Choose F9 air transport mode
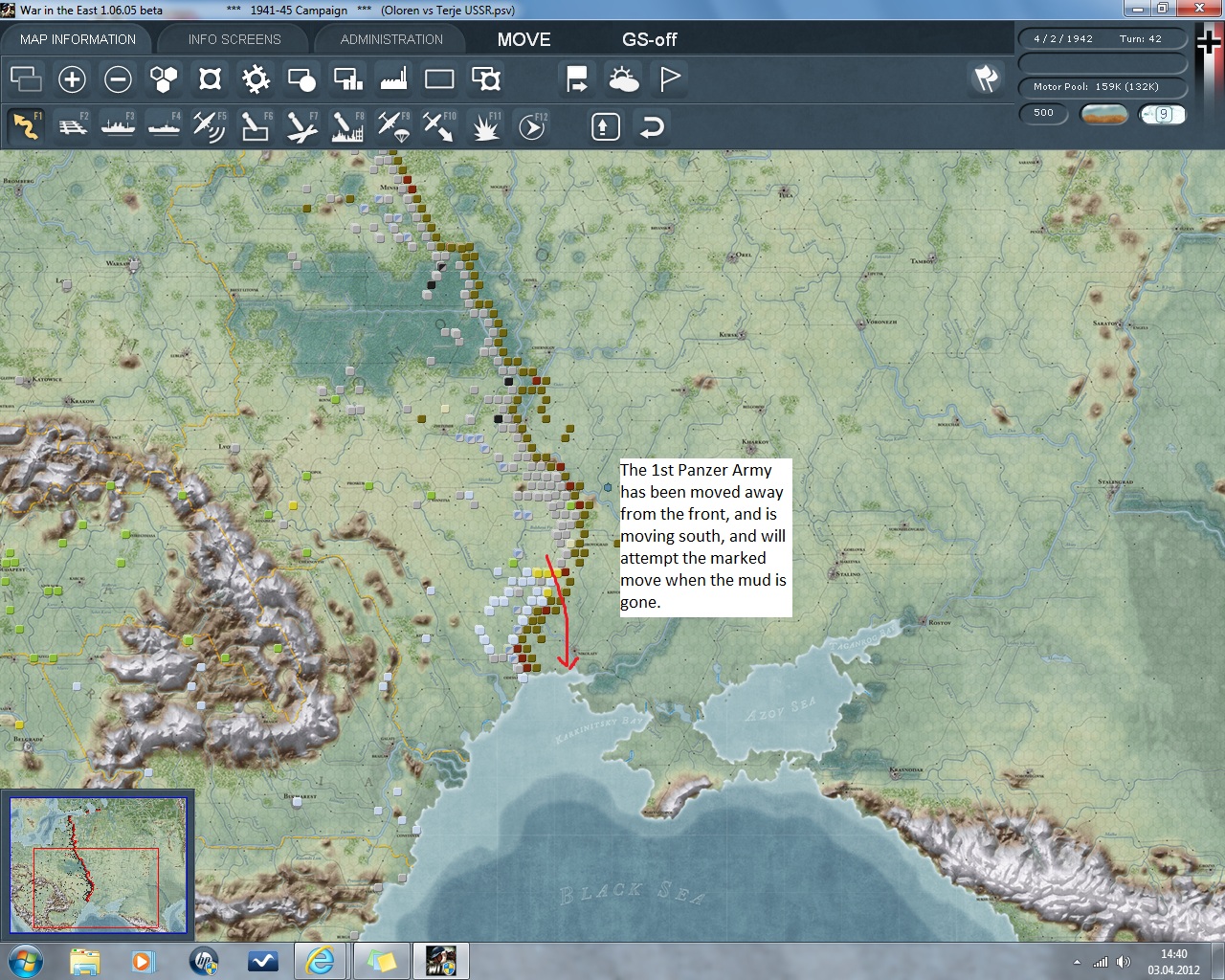The width and height of the screenshot is (1225, 980). point(393,126)
